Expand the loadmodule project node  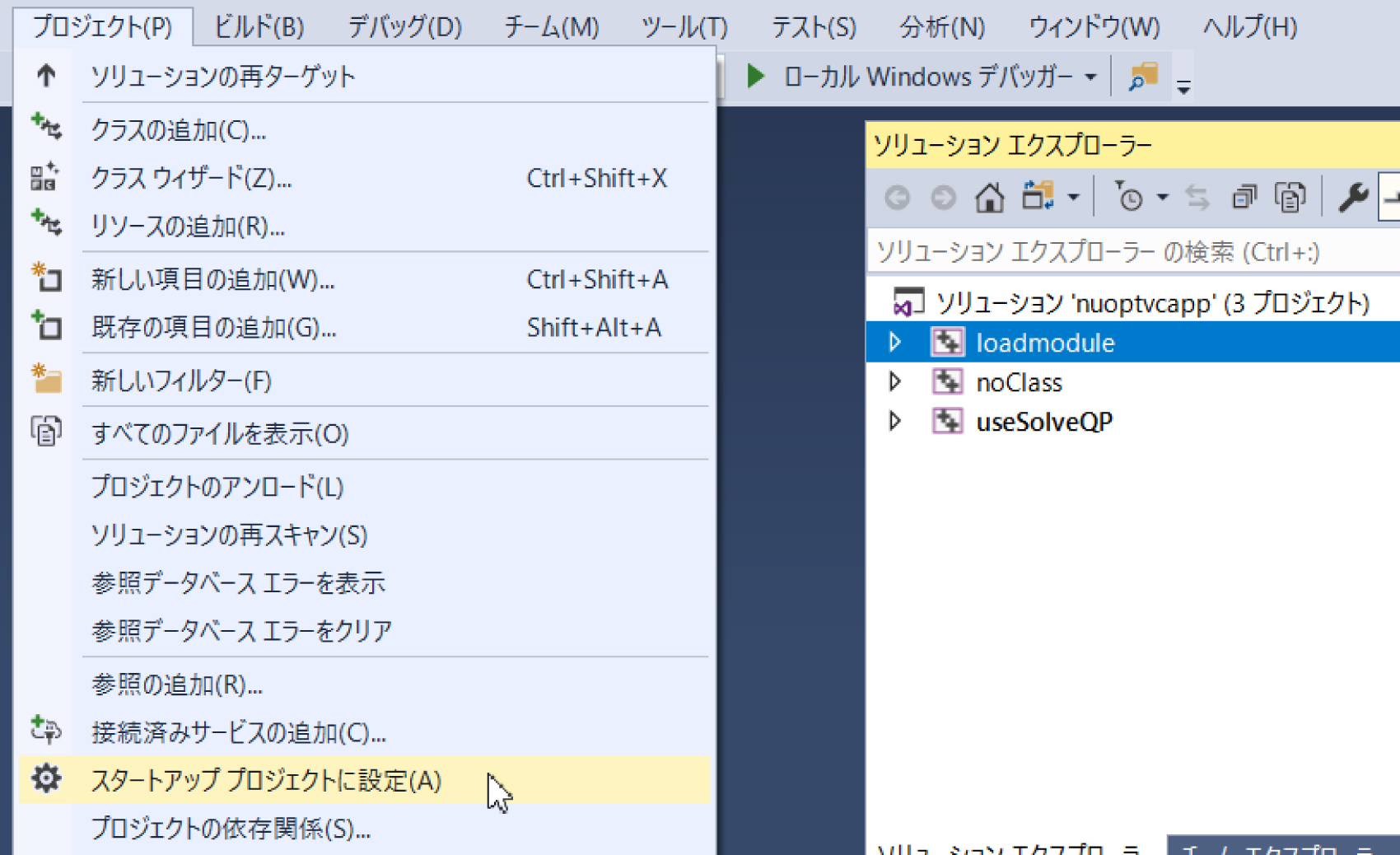[895, 342]
